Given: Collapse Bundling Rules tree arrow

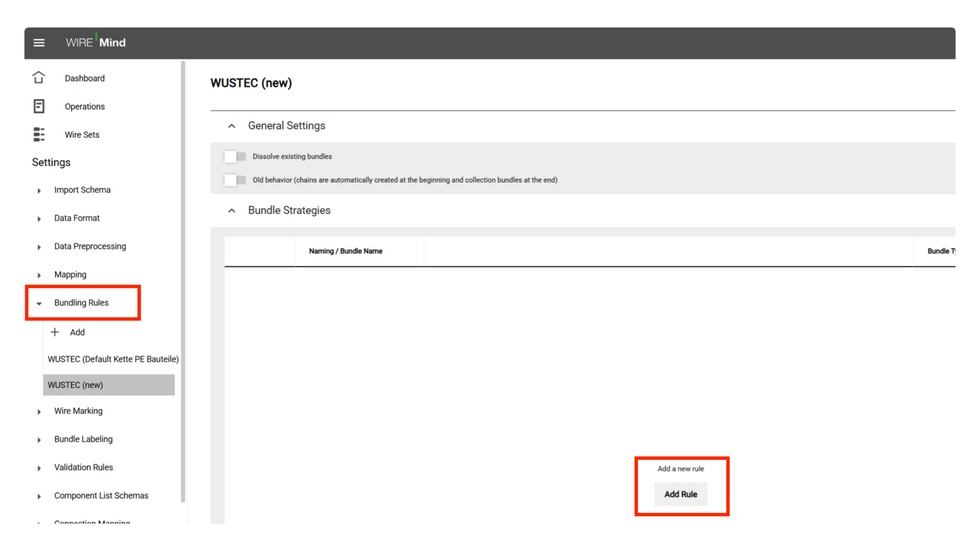Looking at the screenshot, I should click(39, 304).
